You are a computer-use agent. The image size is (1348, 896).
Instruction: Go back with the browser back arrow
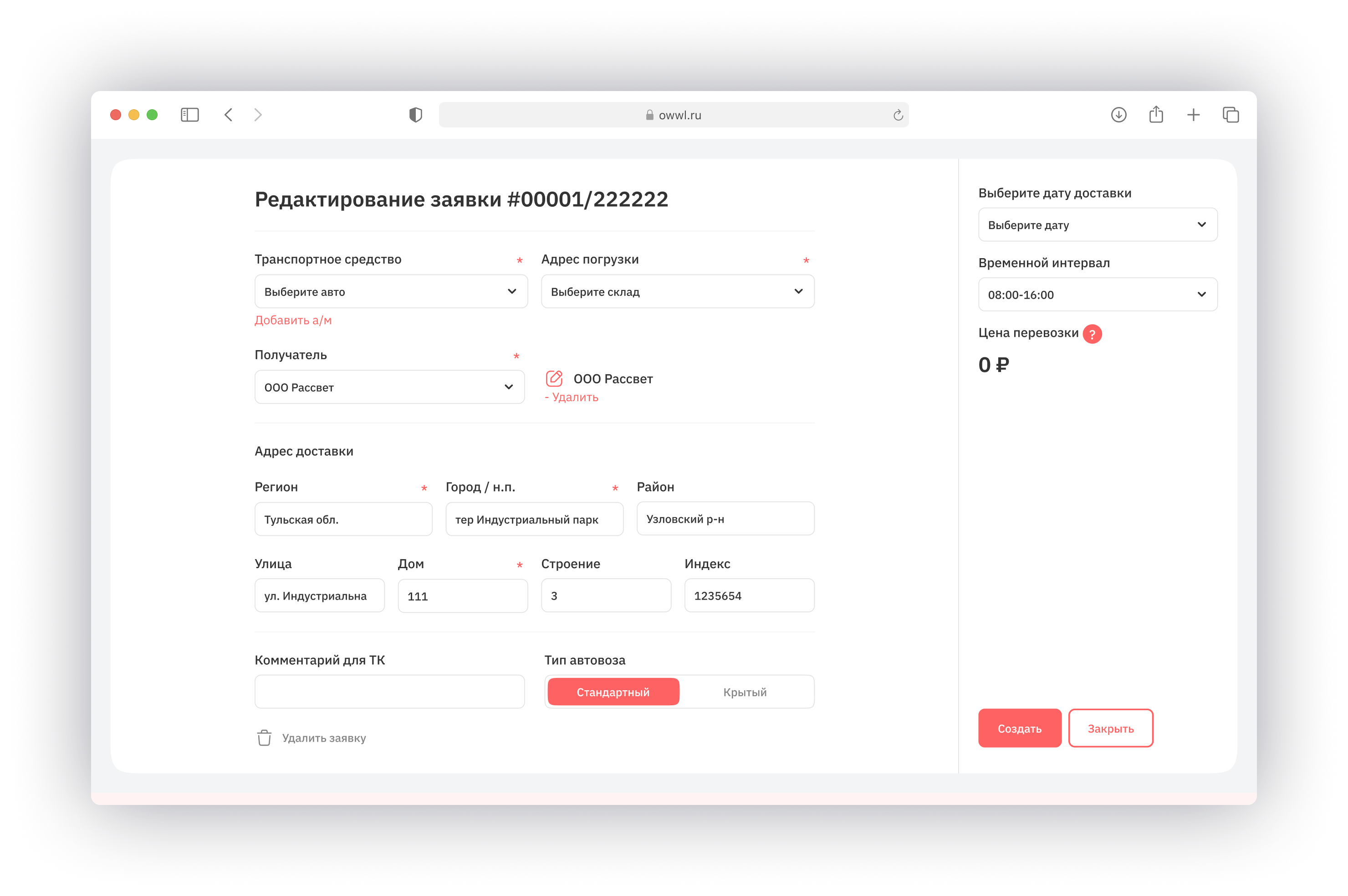[x=228, y=115]
